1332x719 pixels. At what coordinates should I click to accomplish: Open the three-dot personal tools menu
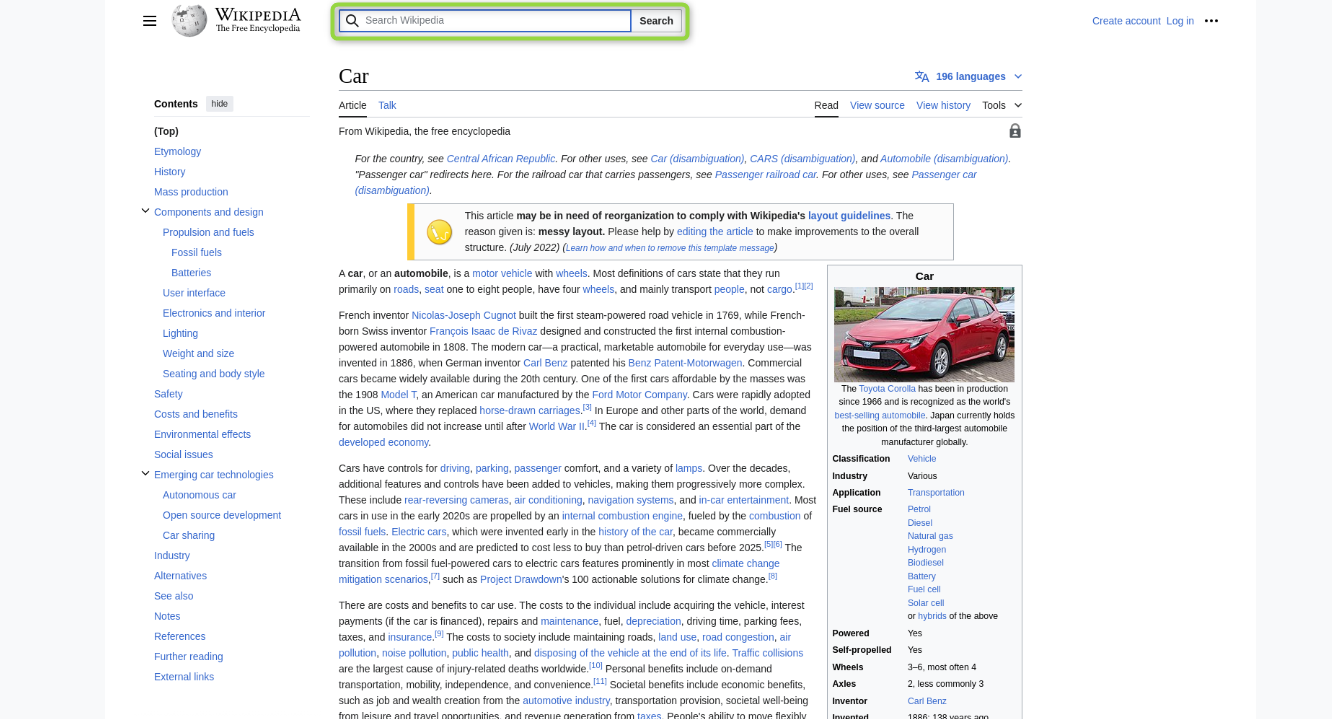tap(1211, 21)
